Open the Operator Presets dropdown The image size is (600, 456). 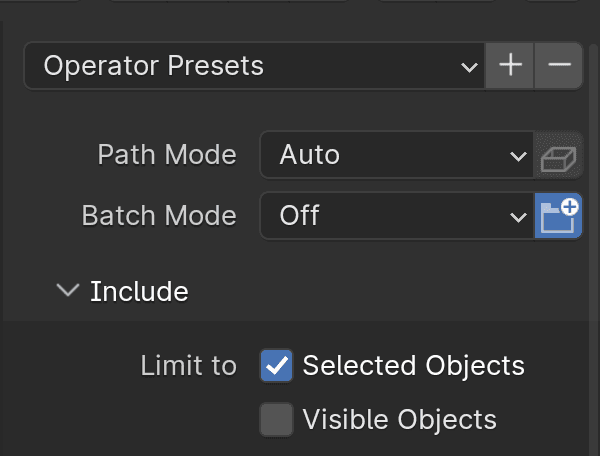click(x=254, y=65)
